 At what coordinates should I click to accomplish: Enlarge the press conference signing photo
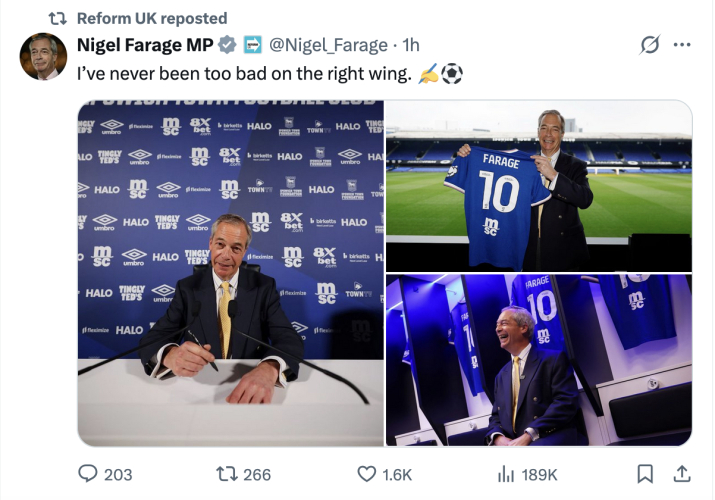[231, 273]
